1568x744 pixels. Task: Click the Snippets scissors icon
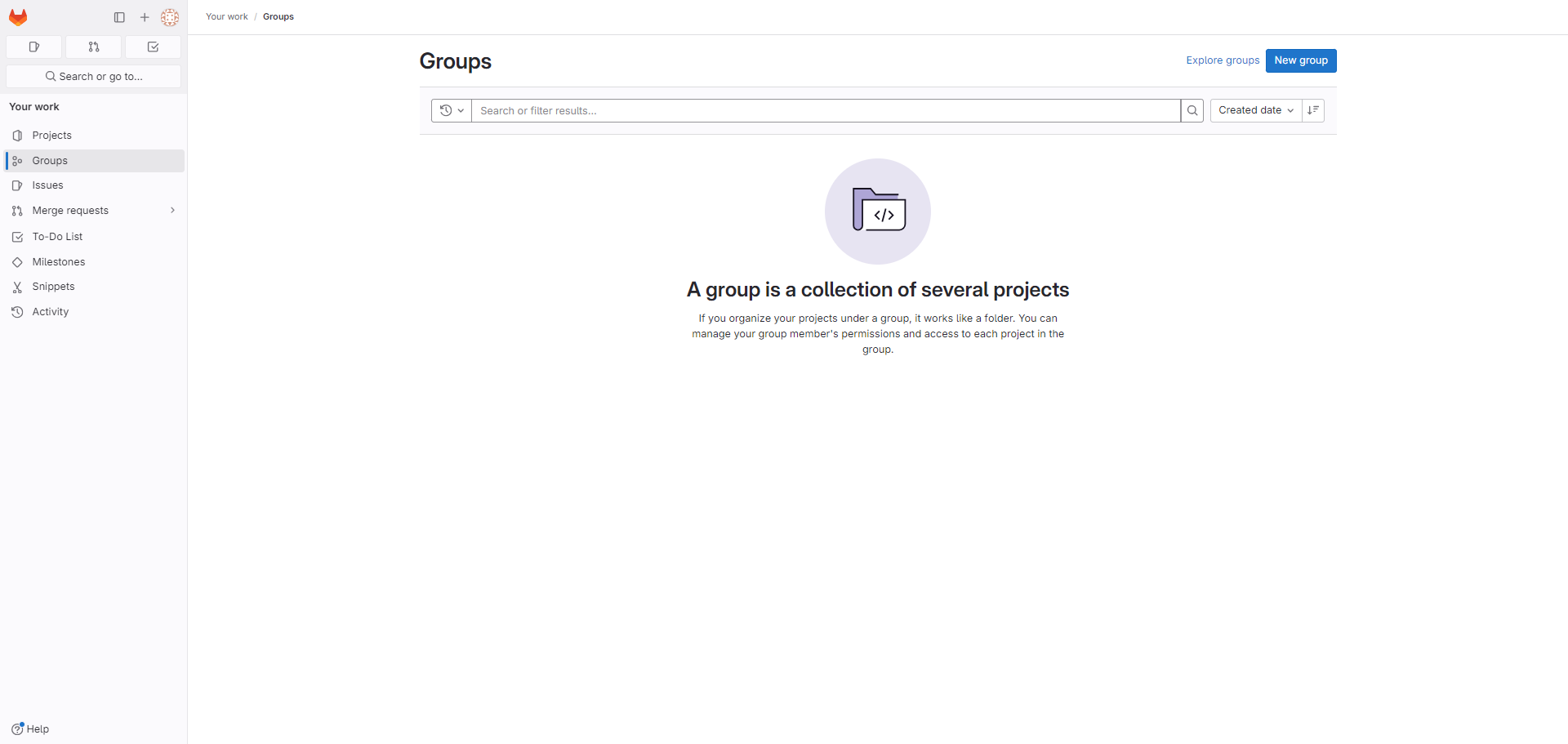[17, 287]
